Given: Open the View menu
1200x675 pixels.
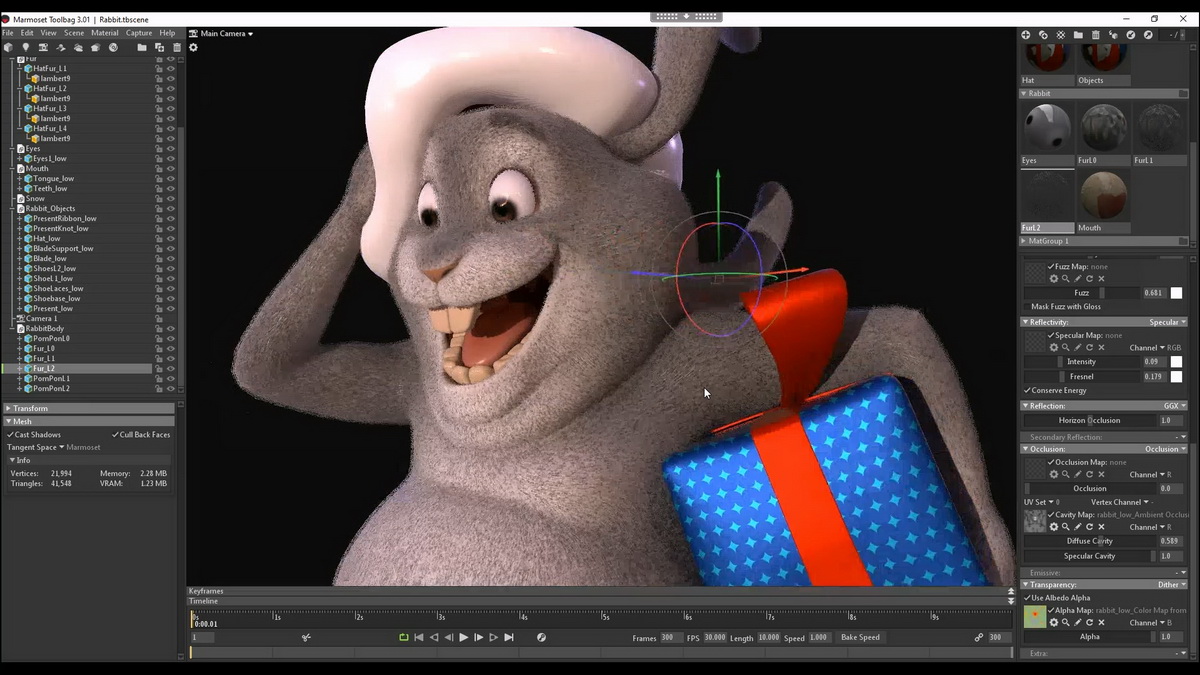Looking at the screenshot, I should (48, 33).
